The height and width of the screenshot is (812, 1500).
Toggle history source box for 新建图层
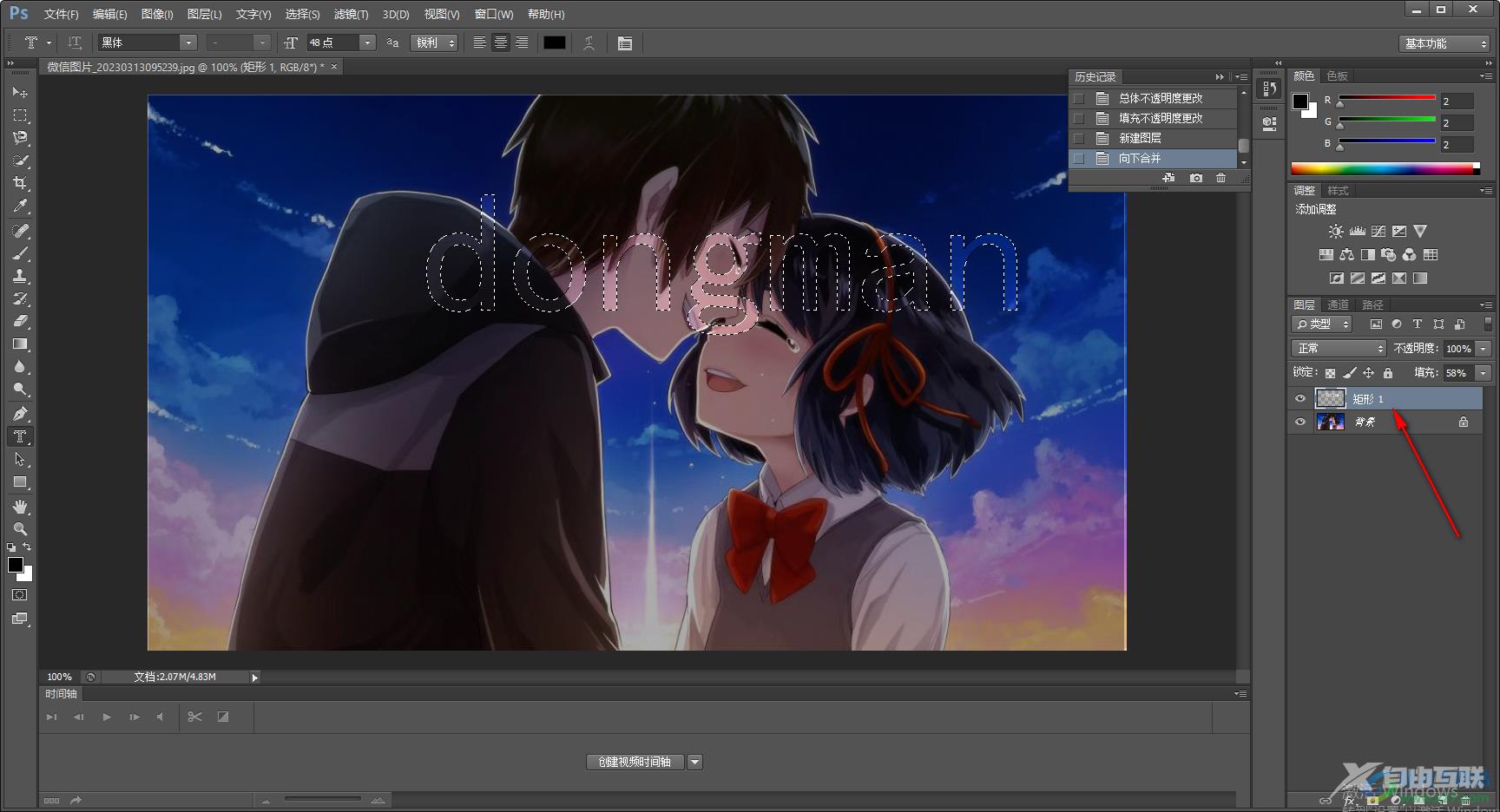coord(1079,138)
